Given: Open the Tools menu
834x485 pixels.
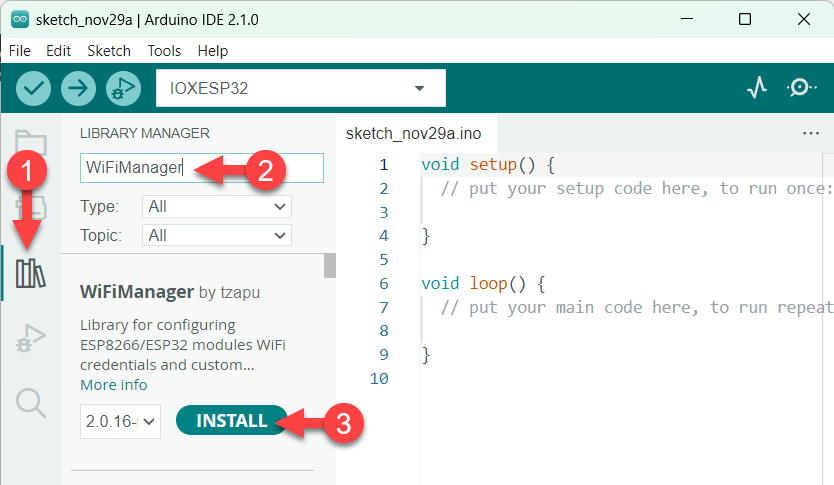Looking at the screenshot, I should 164,51.
